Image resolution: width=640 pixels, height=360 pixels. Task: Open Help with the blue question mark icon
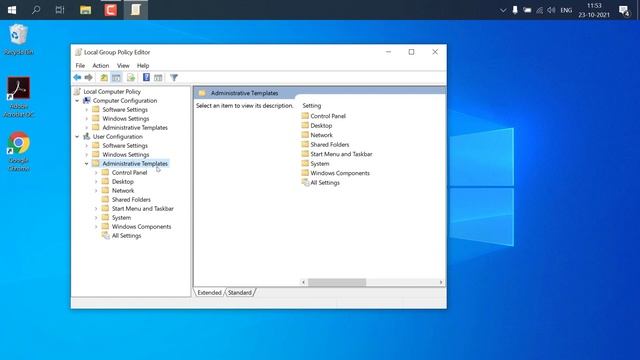pos(146,78)
